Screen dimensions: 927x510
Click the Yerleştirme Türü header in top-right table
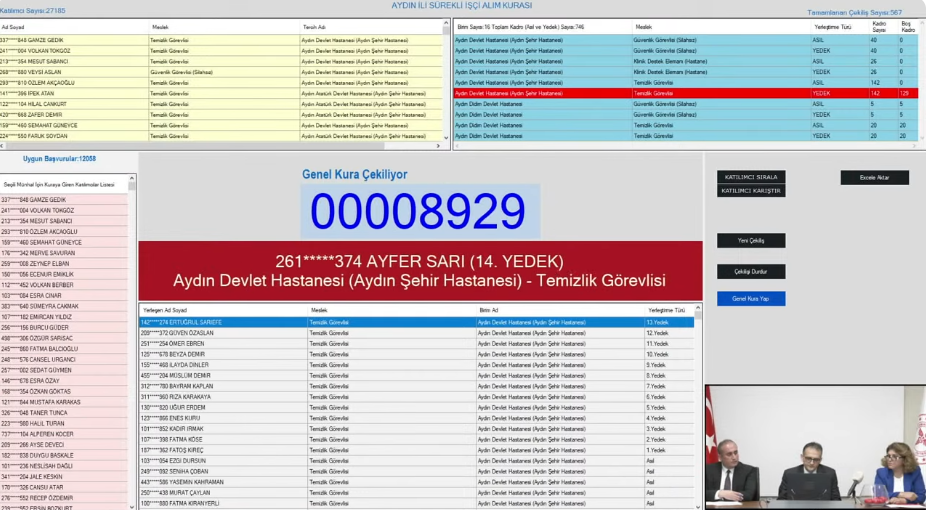click(838, 27)
